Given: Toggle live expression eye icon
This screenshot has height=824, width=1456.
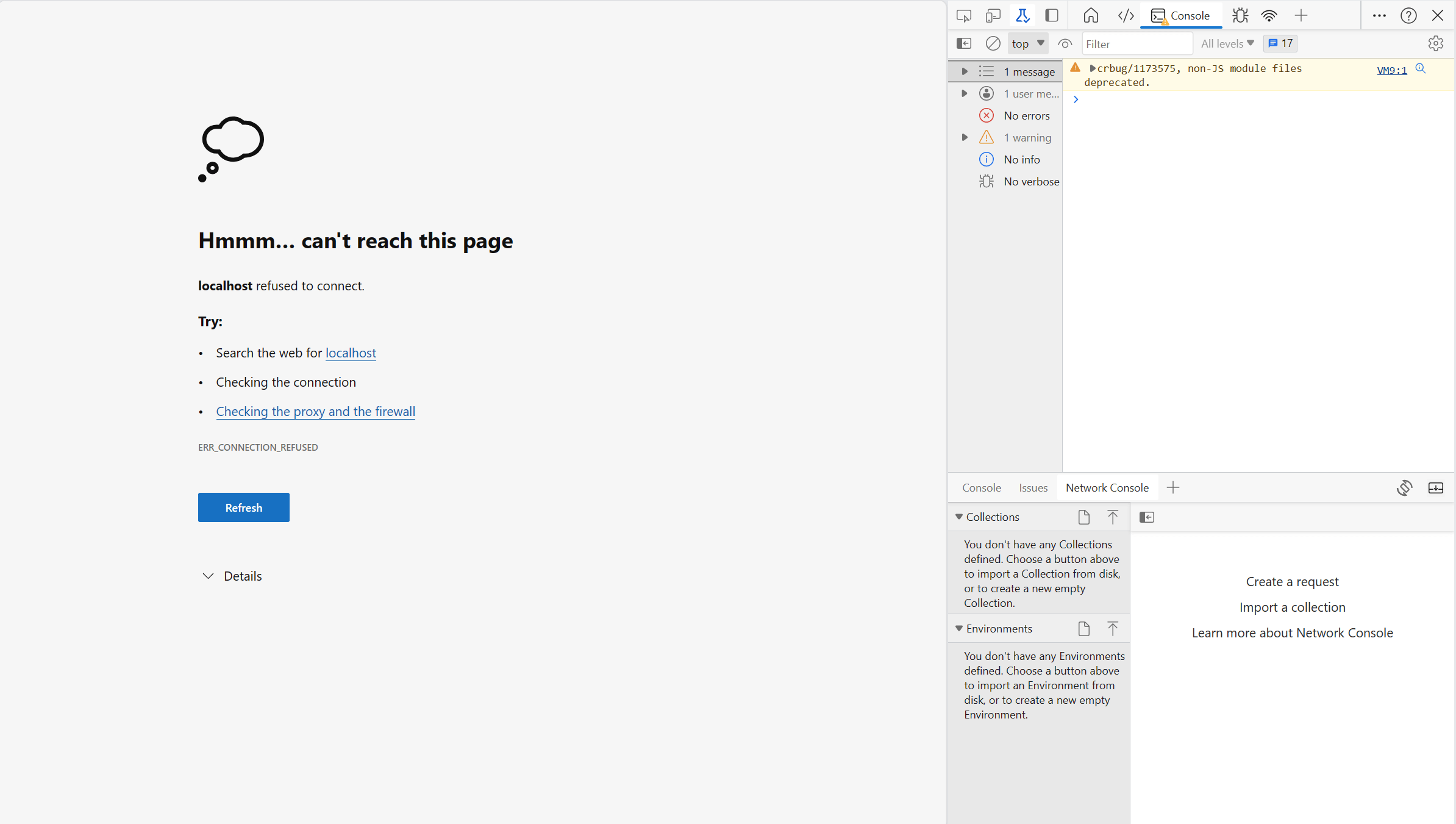Looking at the screenshot, I should coord(1065,43).
